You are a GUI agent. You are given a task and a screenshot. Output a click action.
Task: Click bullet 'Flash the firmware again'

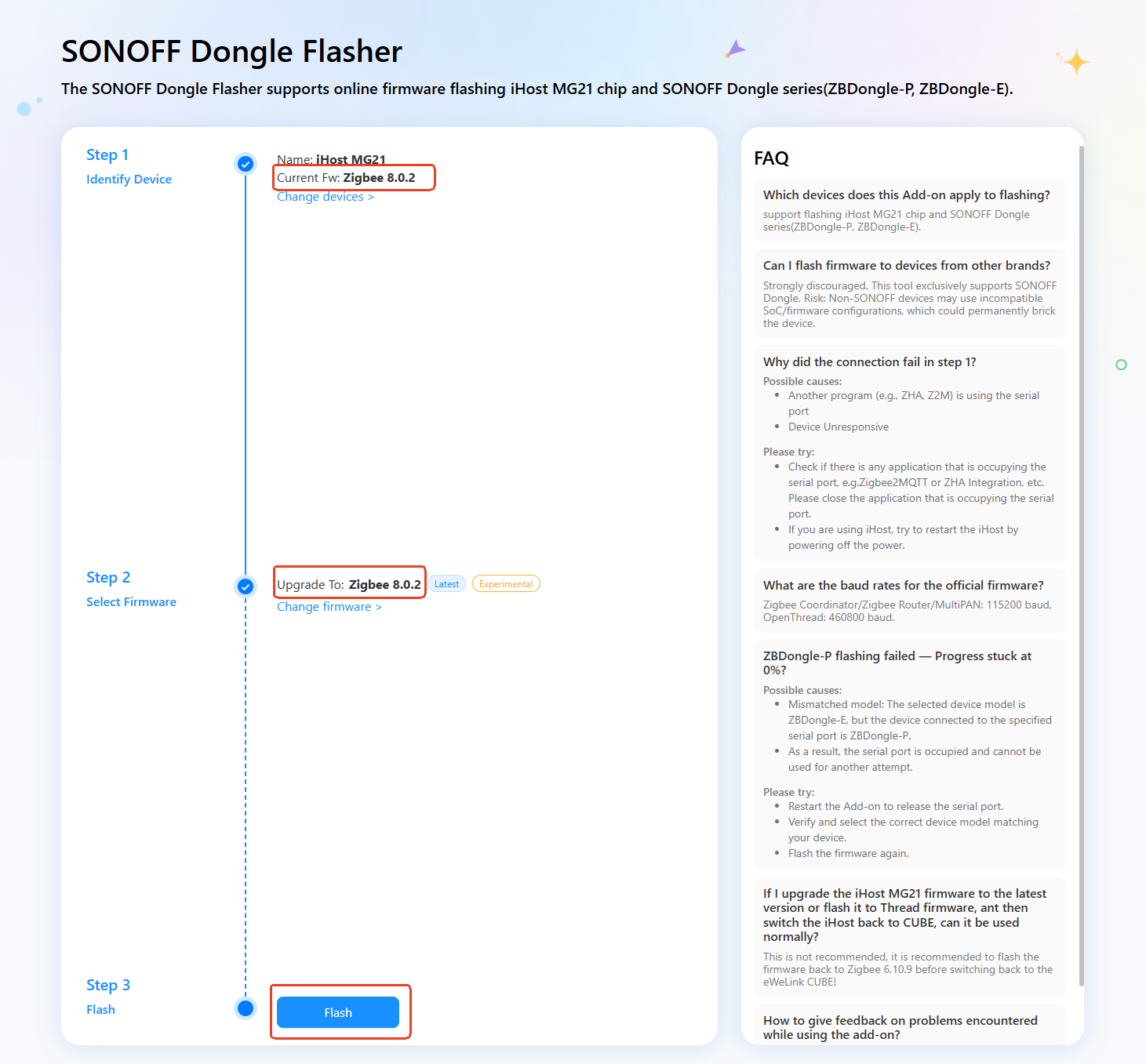tap(848, 854)
